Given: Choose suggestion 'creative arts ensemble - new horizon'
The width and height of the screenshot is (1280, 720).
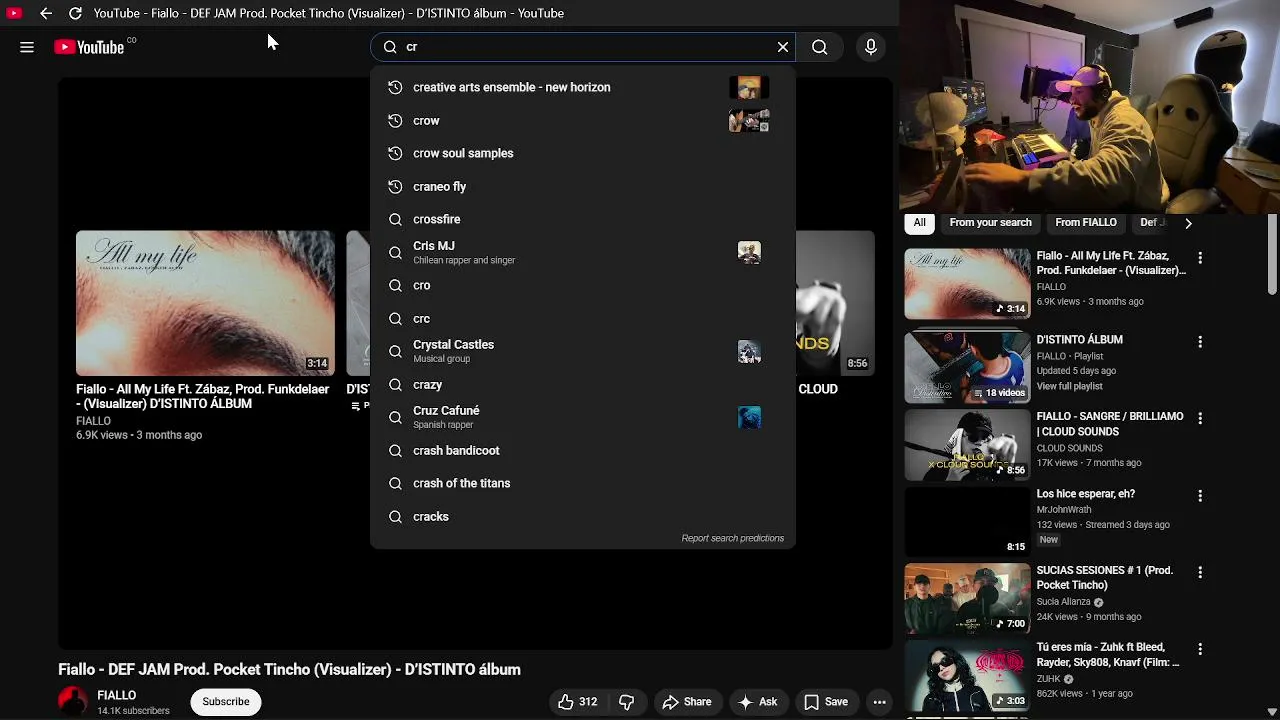Looking at the screenshot, I should (x=583, y=87).
